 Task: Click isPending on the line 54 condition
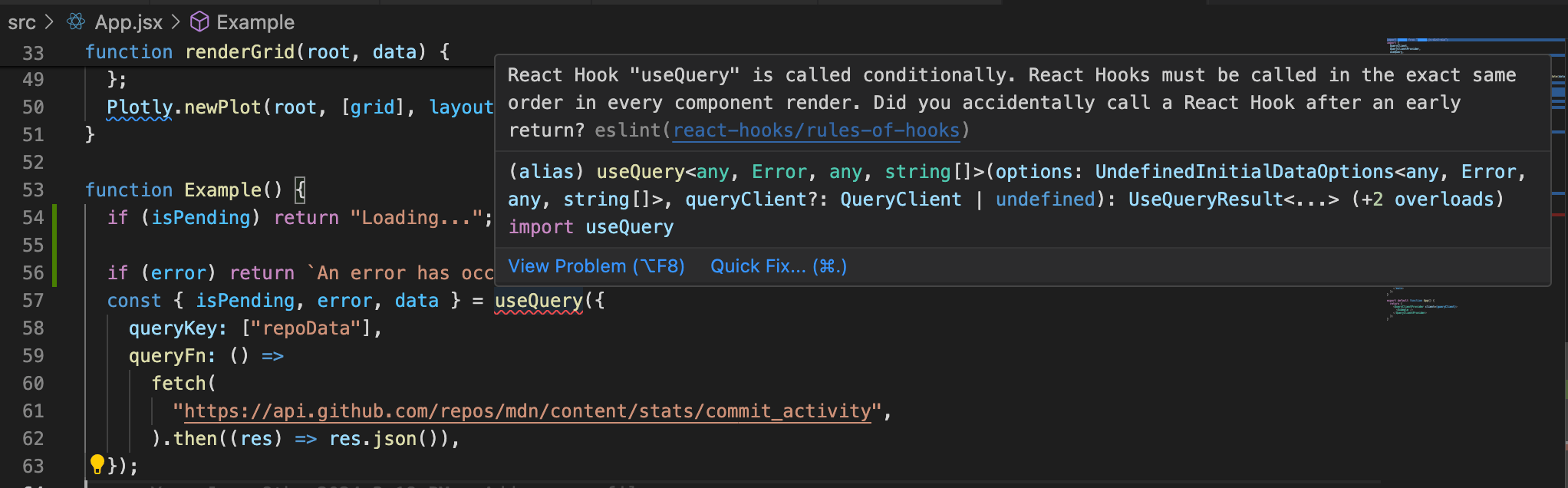(200, 218)
